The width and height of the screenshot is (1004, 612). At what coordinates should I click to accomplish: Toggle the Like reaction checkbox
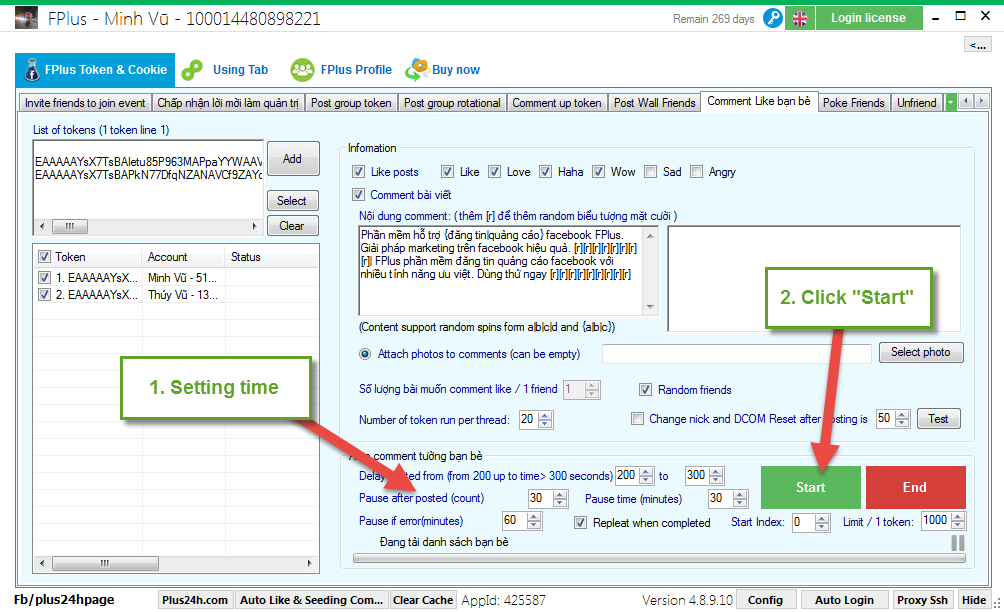(x=448, y=172)
